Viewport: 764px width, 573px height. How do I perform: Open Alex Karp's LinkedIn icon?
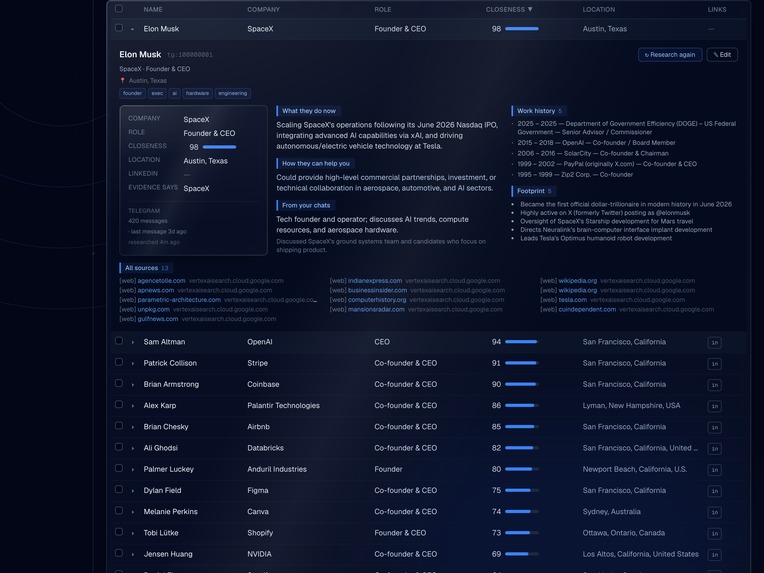714,406
